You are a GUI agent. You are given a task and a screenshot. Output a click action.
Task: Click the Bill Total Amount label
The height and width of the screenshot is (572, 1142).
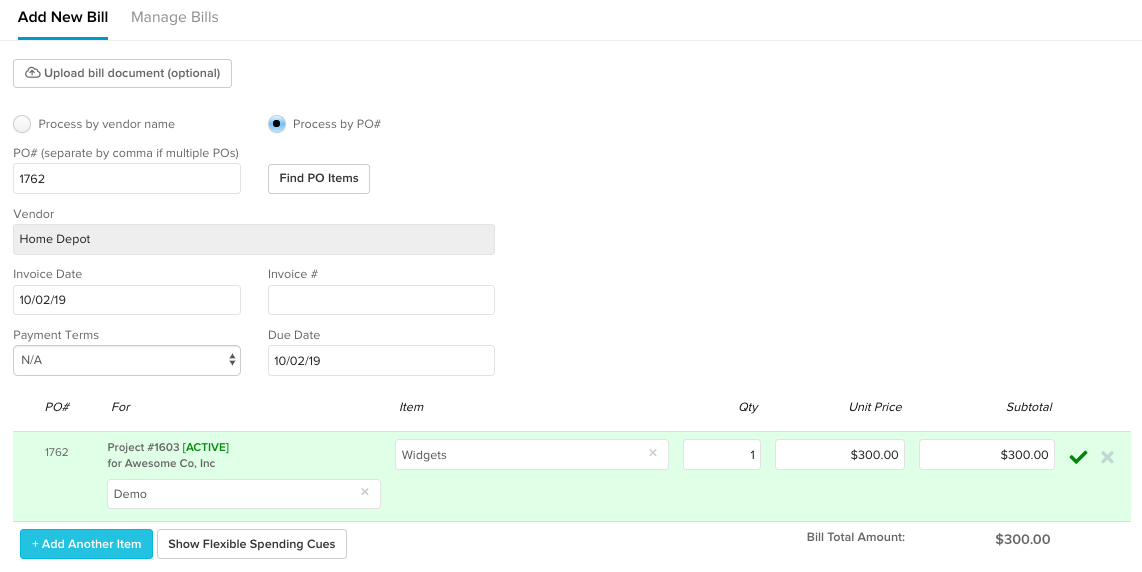856,538
